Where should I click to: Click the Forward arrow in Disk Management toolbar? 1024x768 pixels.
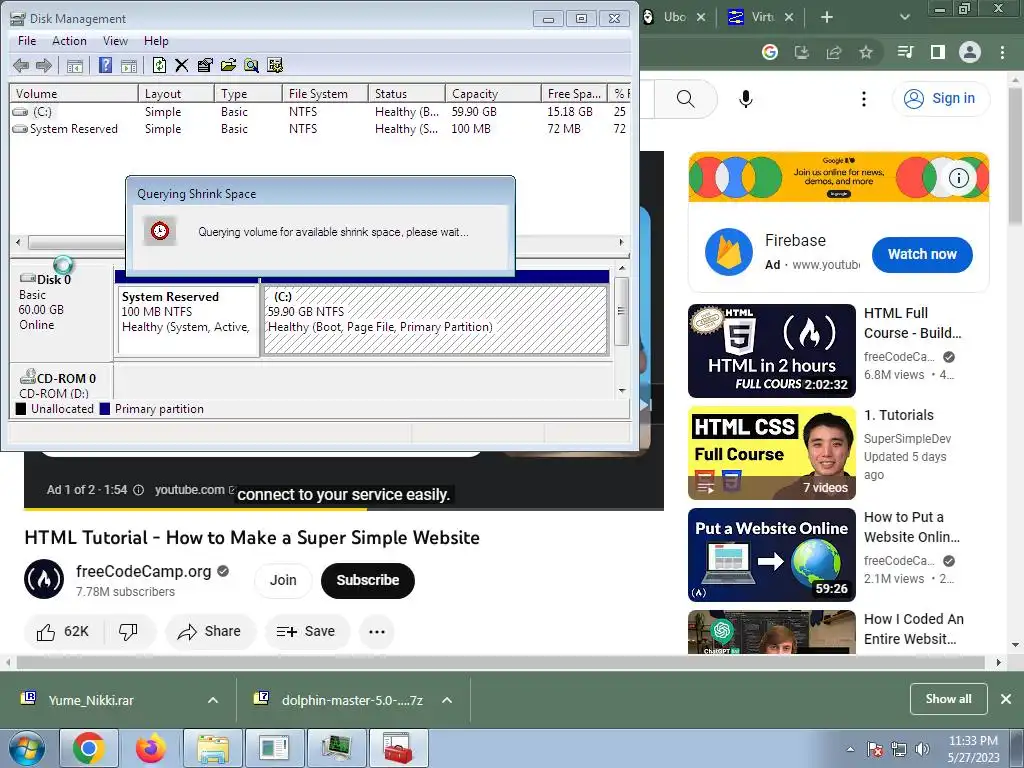pos(44,65)
